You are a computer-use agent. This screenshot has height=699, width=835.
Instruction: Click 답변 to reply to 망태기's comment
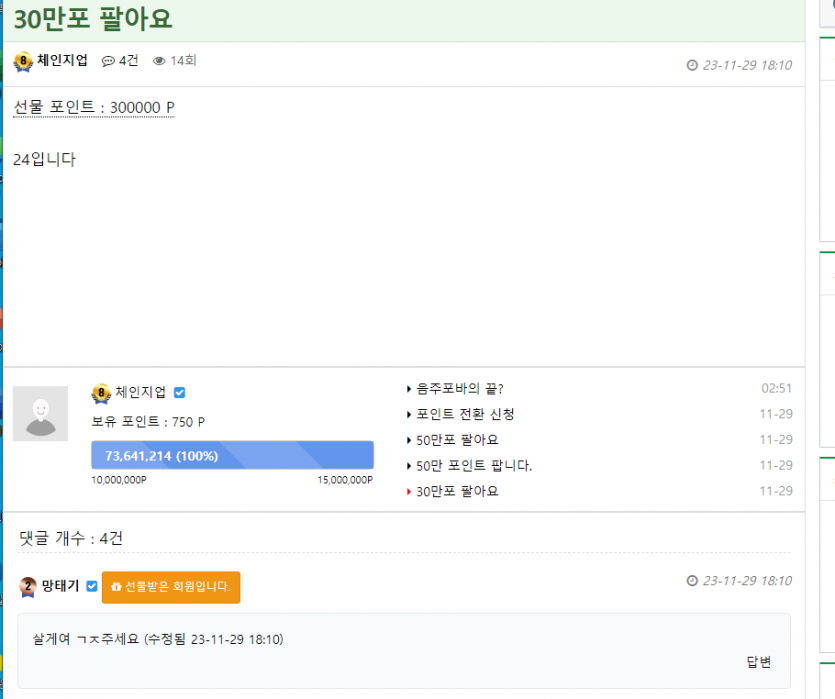(758, 662)
